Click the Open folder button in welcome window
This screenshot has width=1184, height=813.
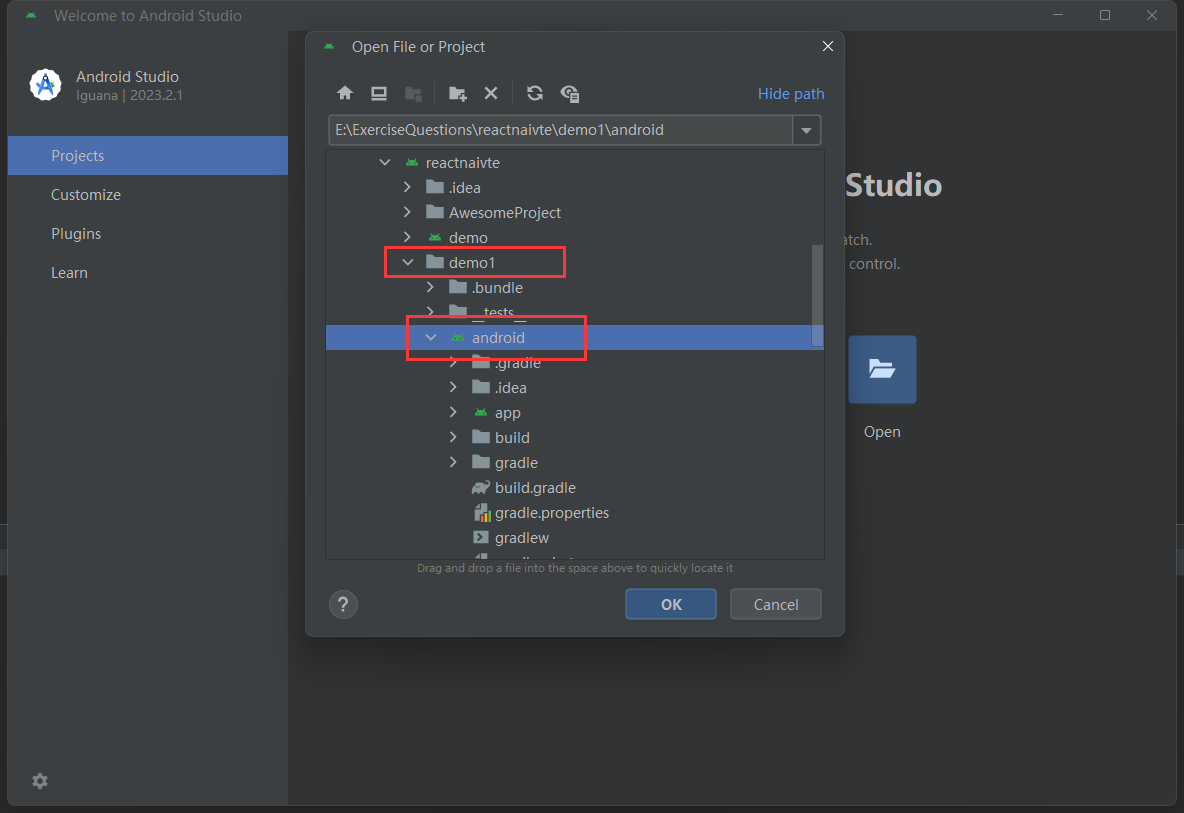(x=882, y=369)
